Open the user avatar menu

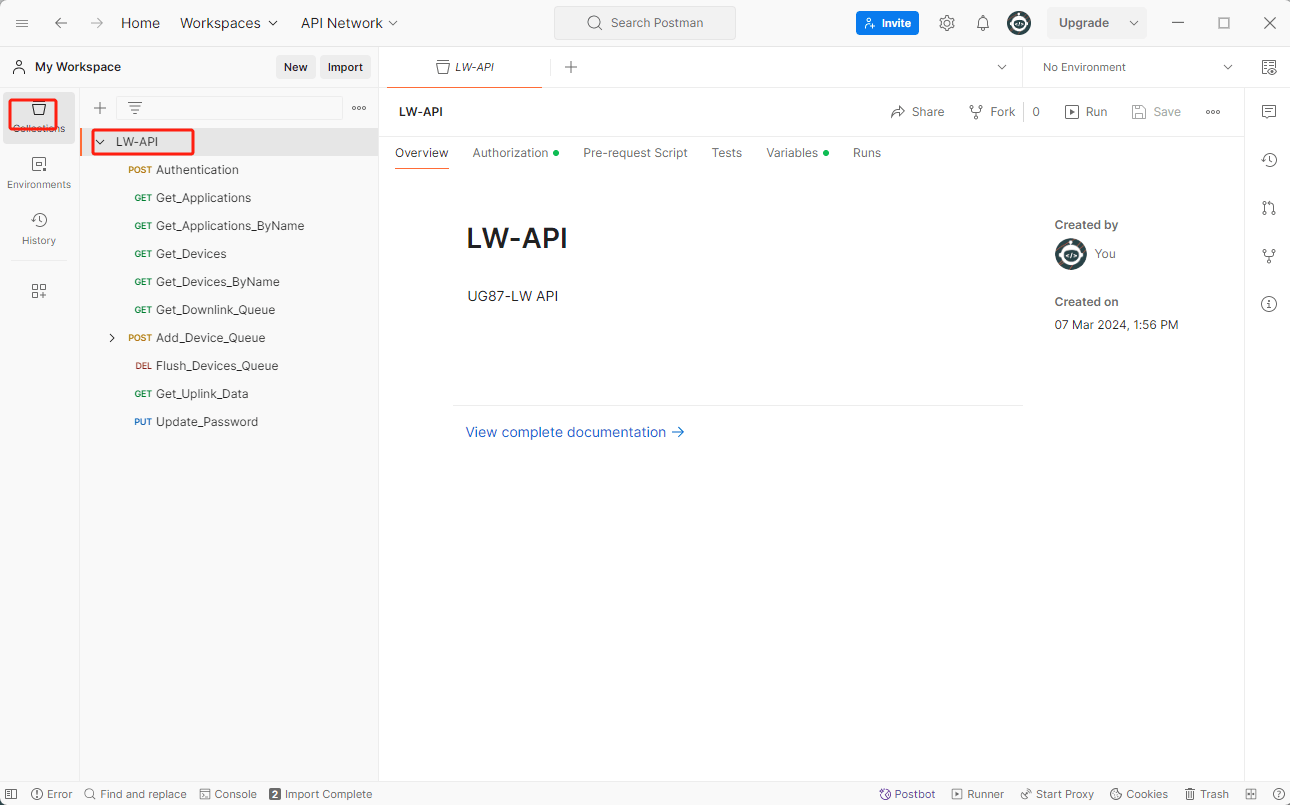point(1019,23)
